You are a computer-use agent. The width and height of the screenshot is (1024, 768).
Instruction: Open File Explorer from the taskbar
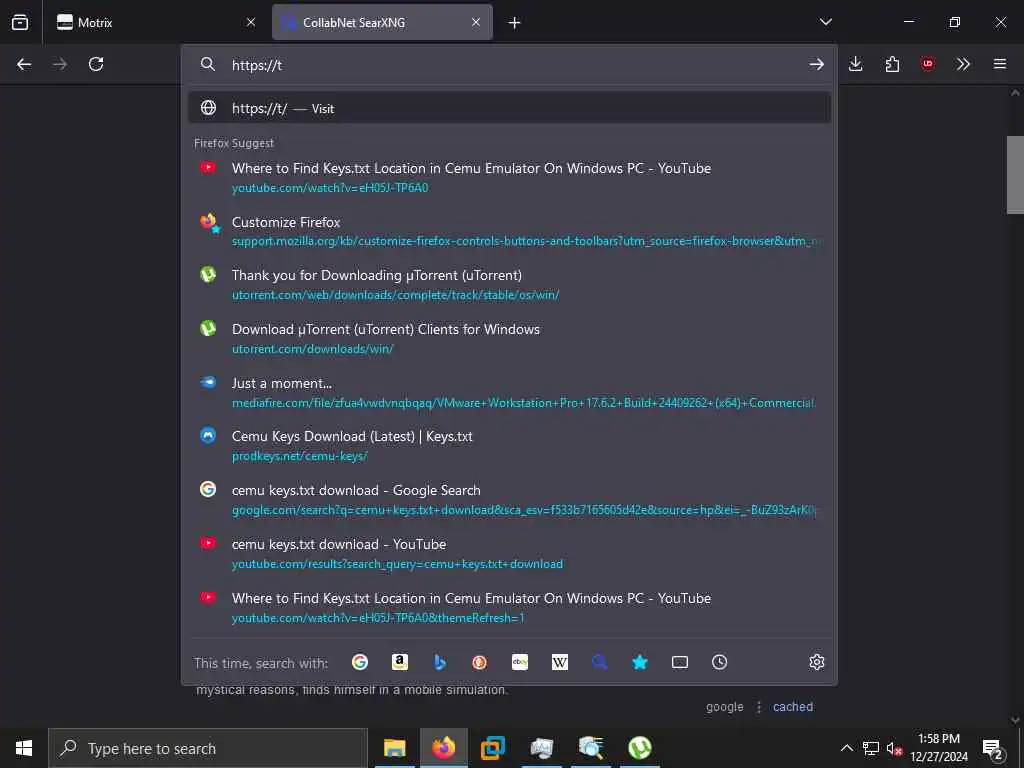tap(394, 748)
